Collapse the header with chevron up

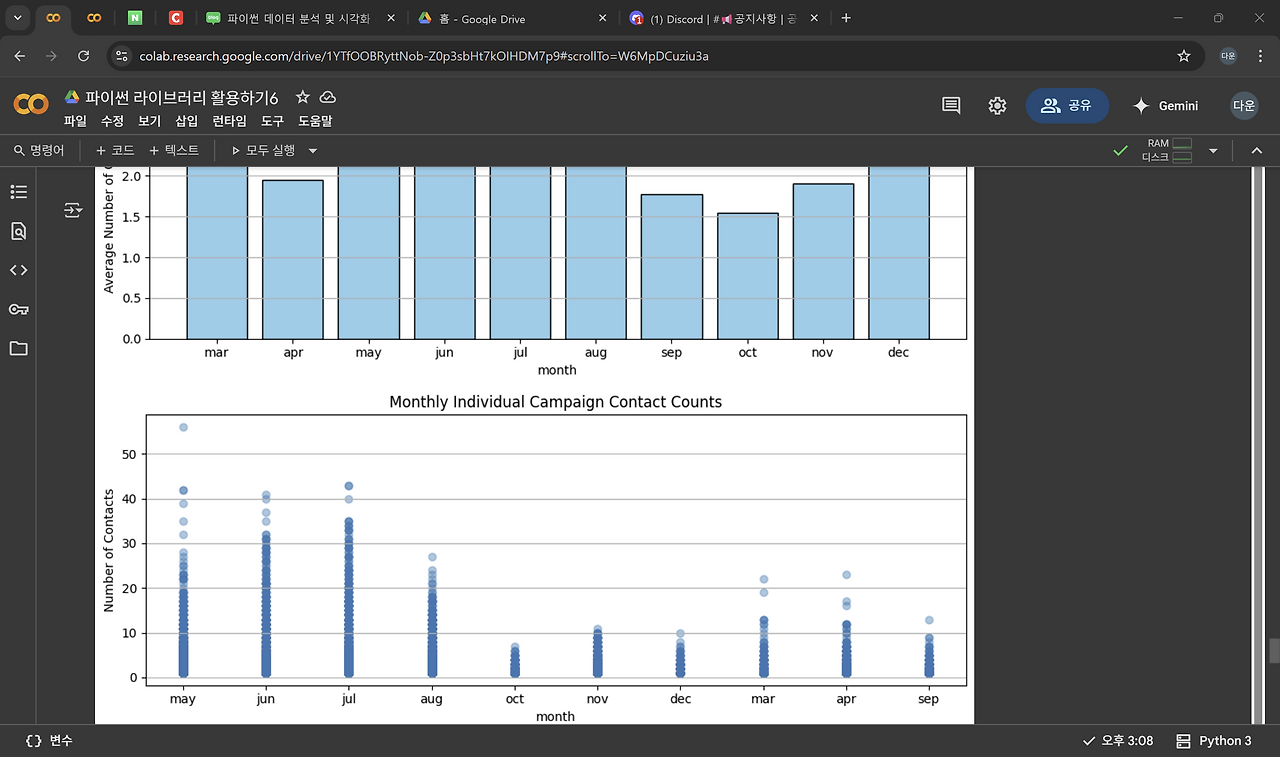(1257, 151)
